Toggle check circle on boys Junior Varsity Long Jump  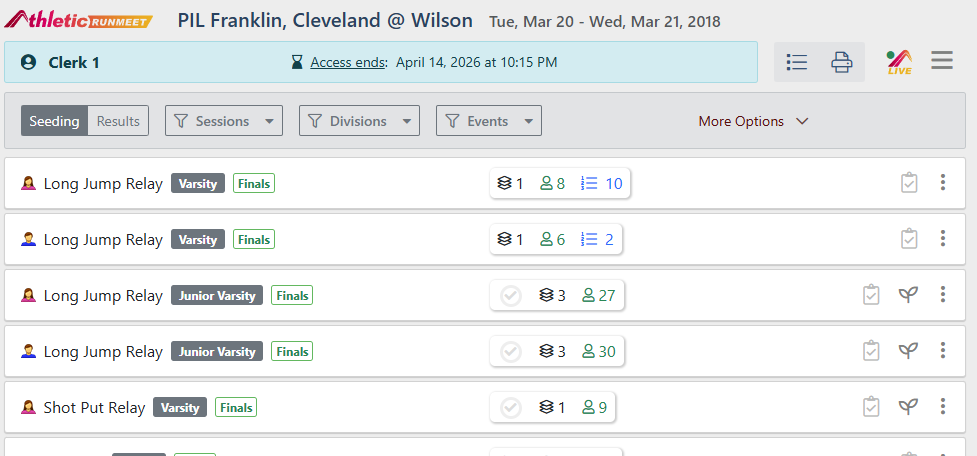click(511, 351)
